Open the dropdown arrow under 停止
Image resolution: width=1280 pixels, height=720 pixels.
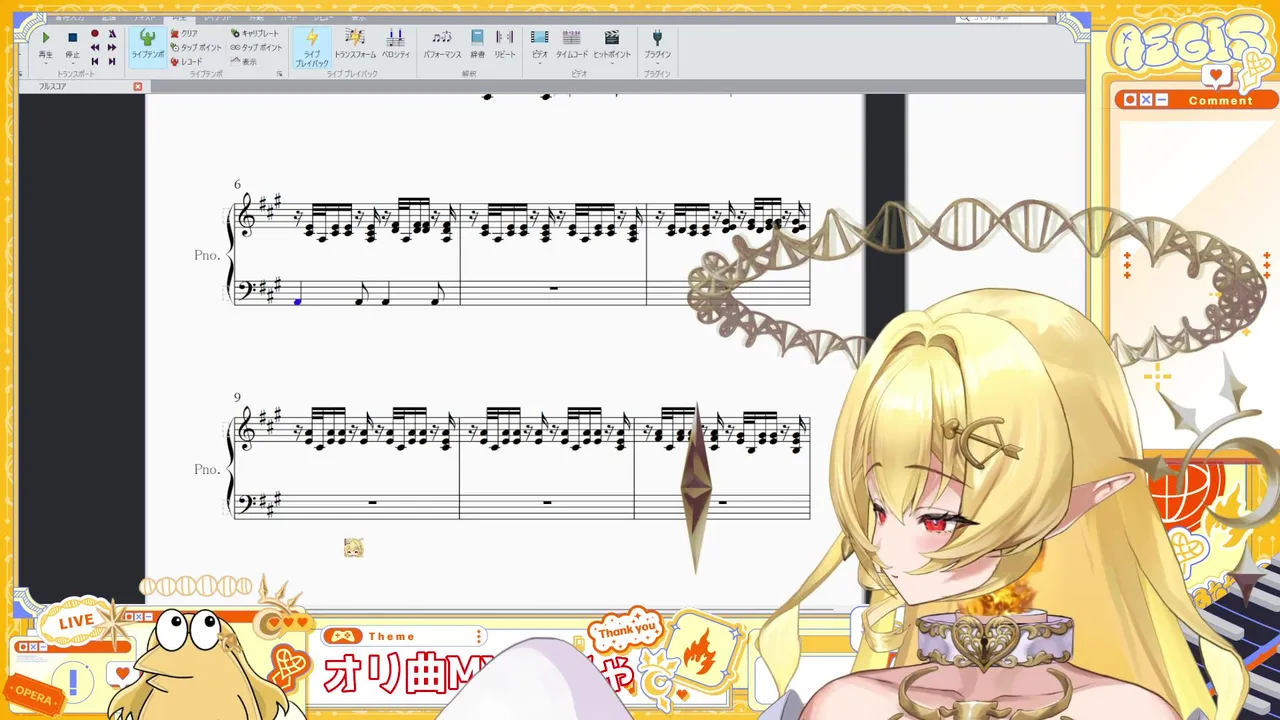pos(72,63)
